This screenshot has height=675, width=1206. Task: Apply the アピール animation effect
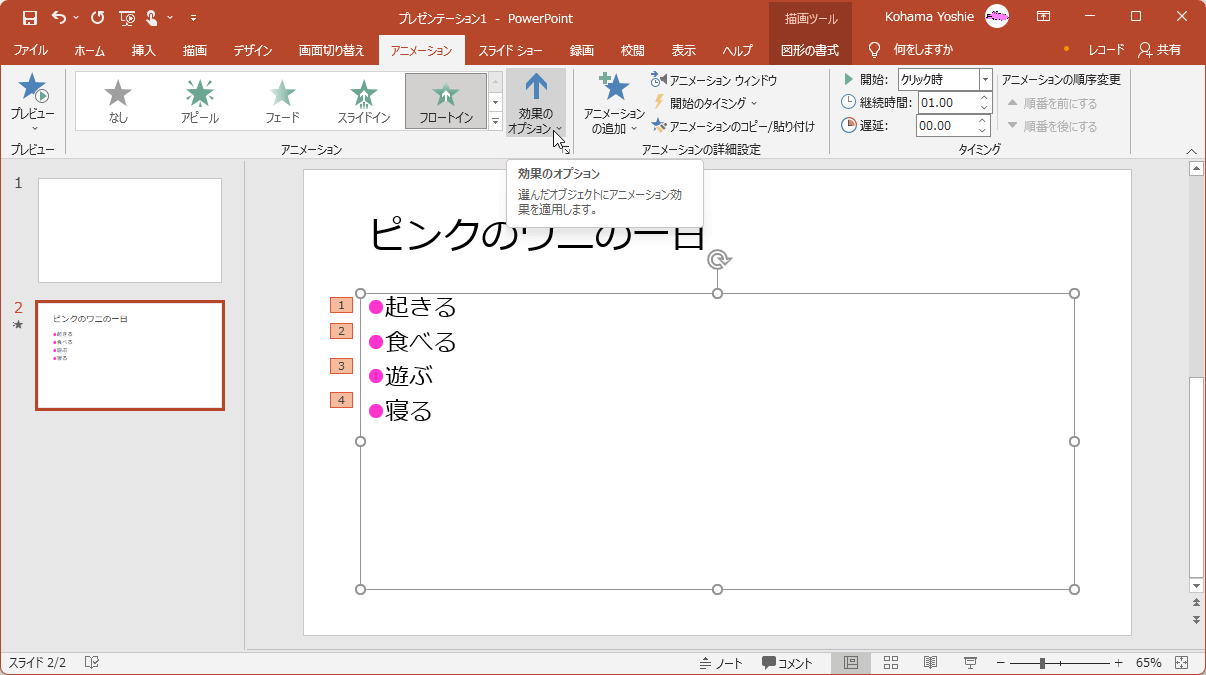(199, 99)
